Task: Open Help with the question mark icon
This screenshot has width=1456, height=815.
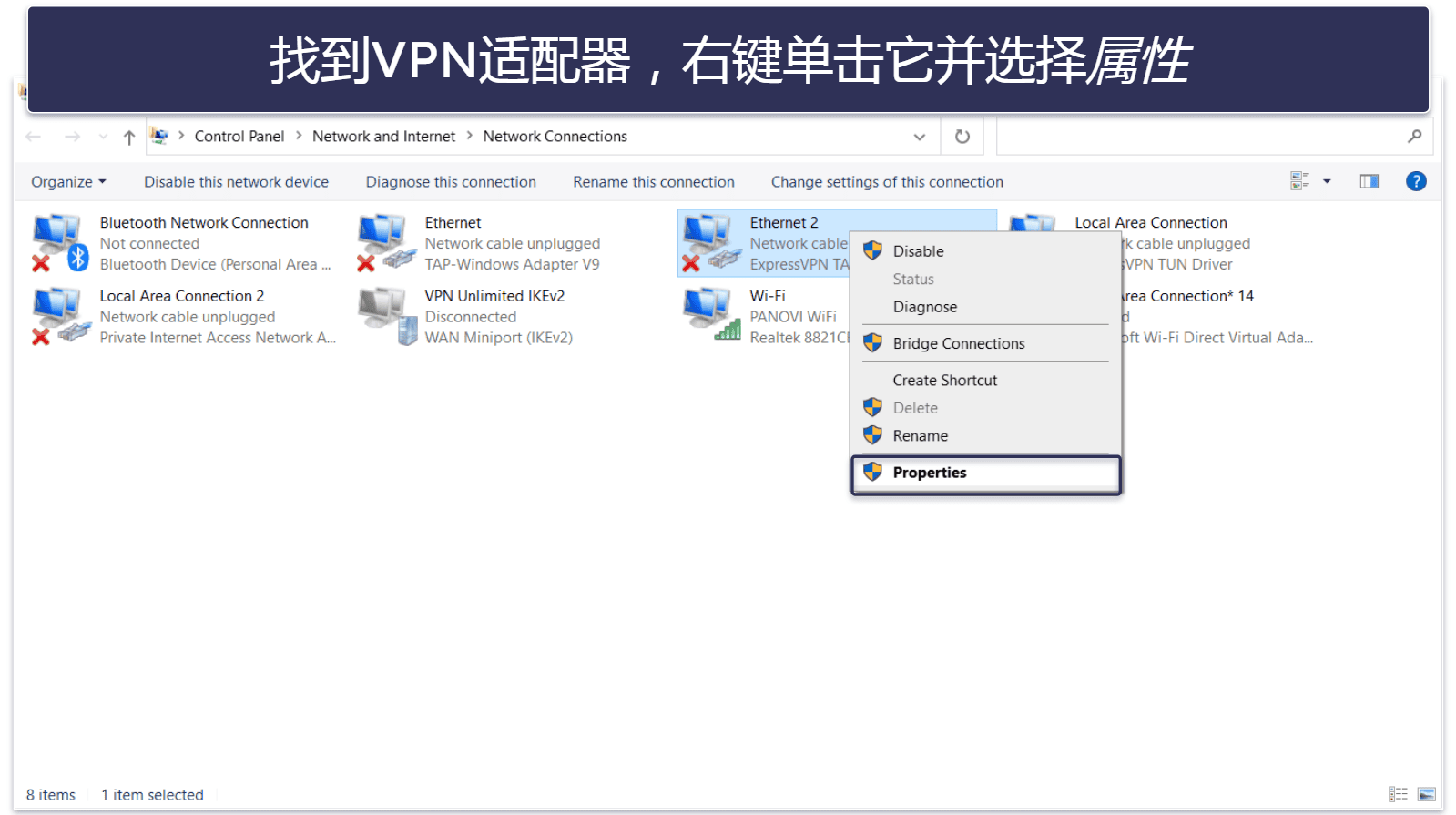Action: pyautogui.click(x=1416, y=181)
